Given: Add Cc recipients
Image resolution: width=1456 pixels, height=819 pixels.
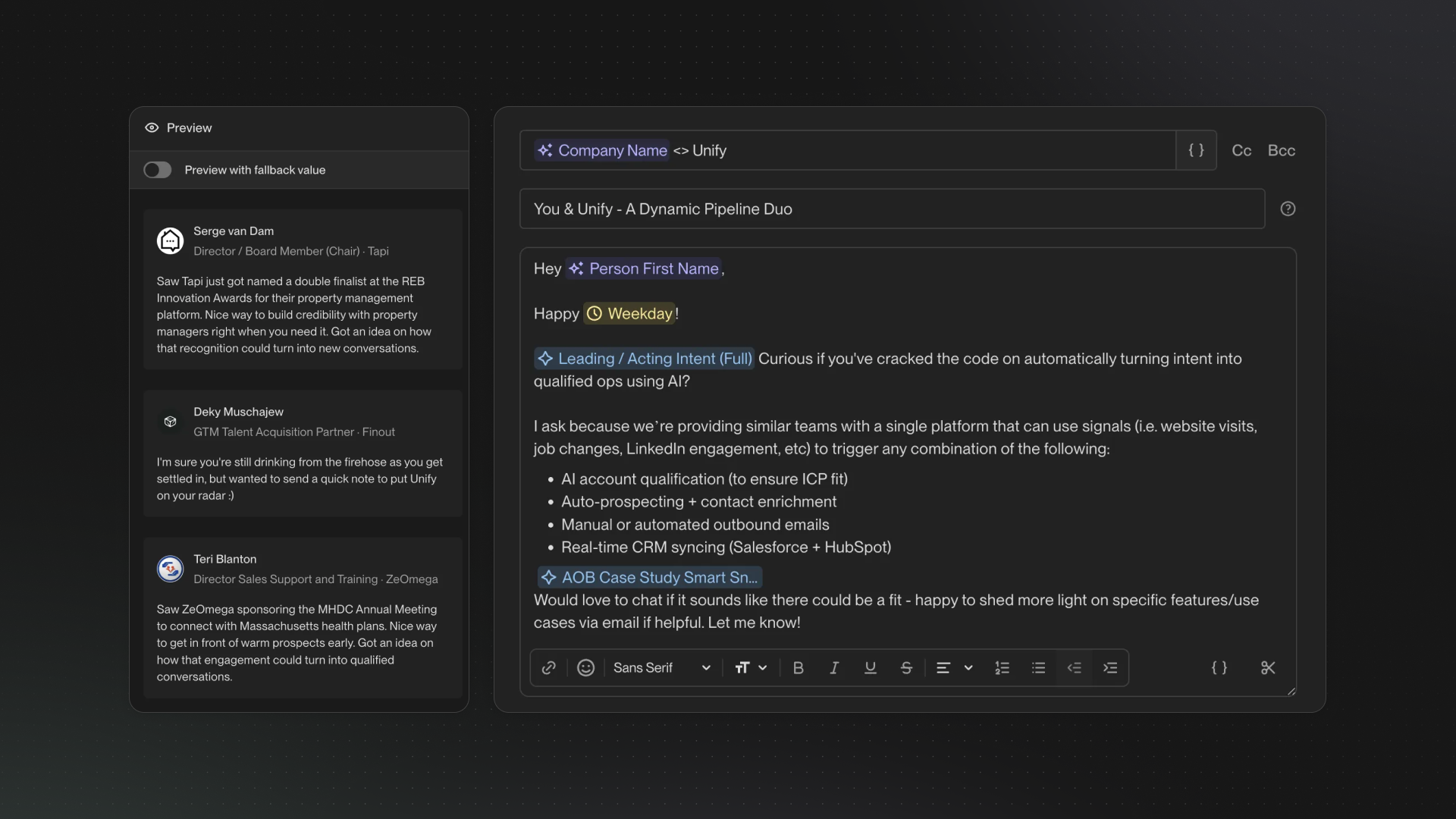Looking at the screenshot, I should tap(1241, 150).
